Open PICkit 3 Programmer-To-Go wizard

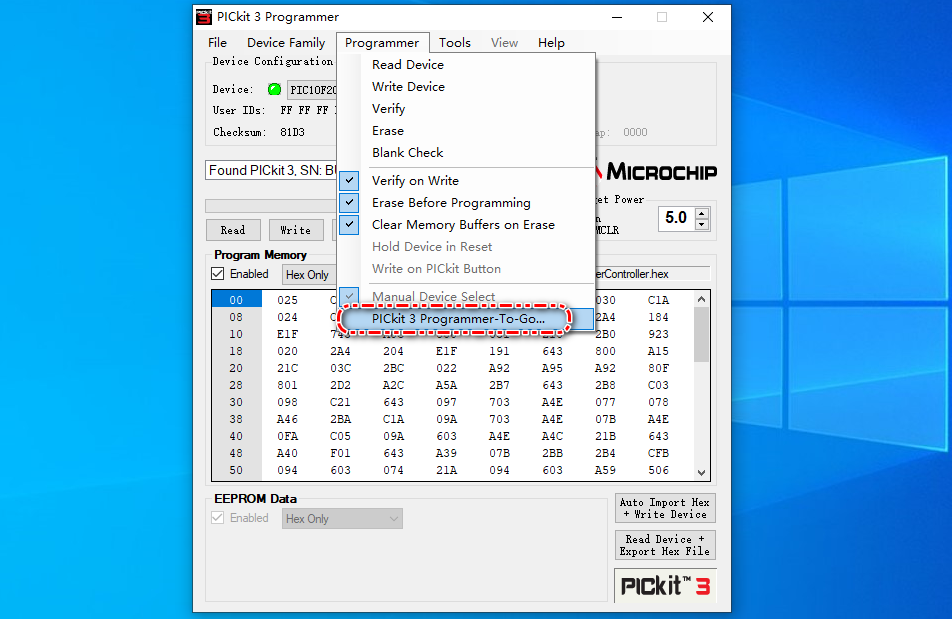466,319
